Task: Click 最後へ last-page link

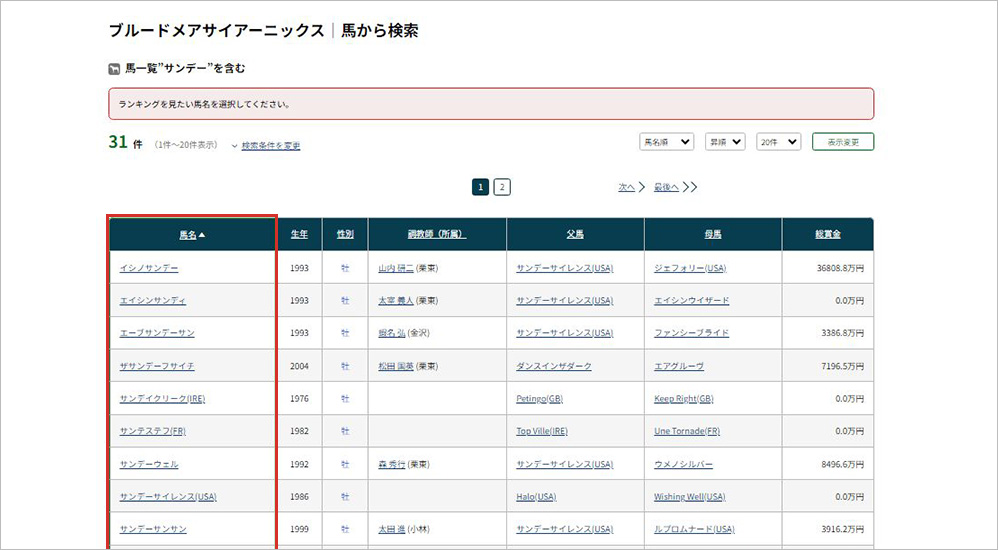Action: coord(666,187)
